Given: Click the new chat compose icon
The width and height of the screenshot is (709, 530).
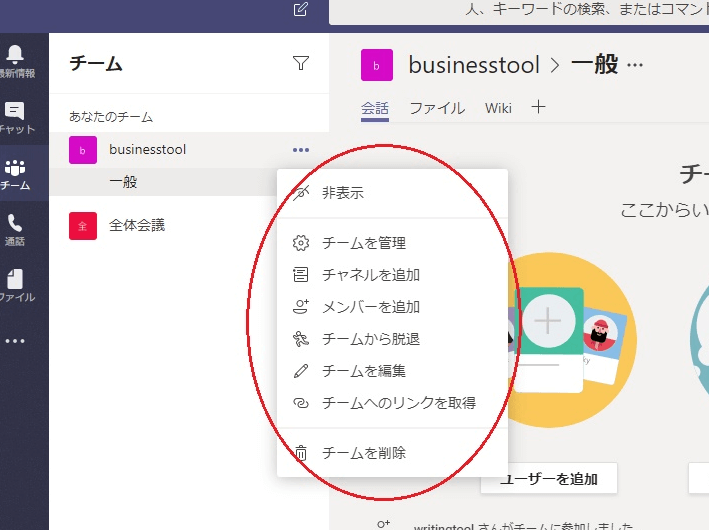Looking at the screenshot, I should tap(301, 10).
